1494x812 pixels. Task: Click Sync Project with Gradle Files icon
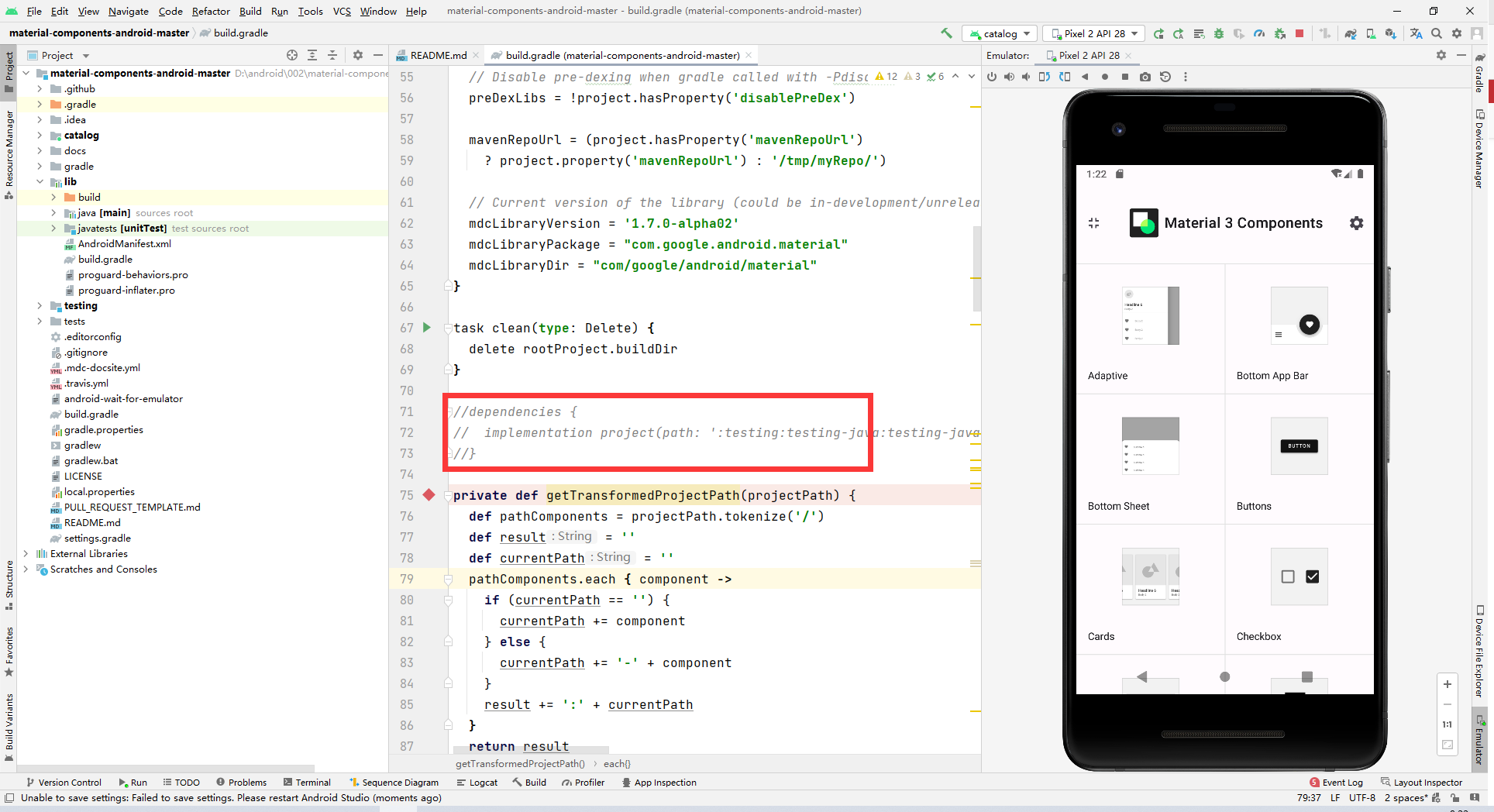pos(1351,33)
